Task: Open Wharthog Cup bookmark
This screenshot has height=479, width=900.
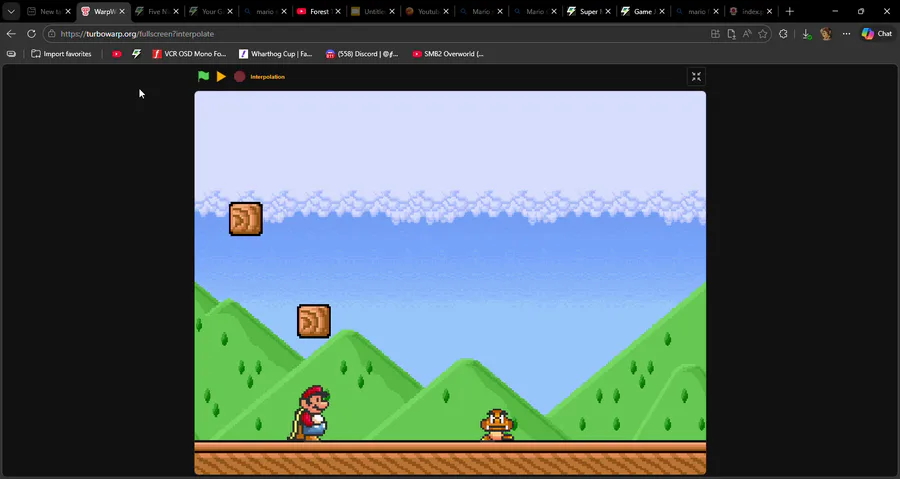Action: click(x=276, y=54)
